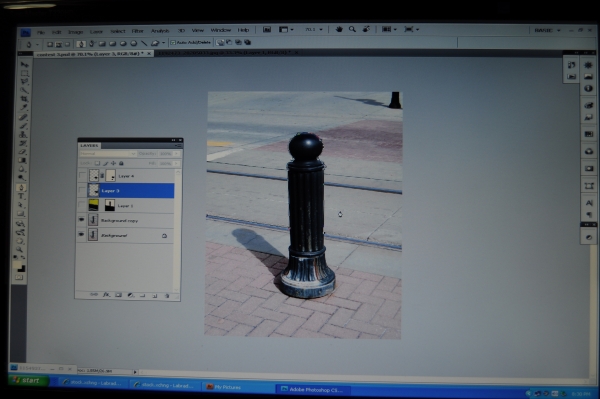Click the add layer mask icon
The image size is (600, 399).
pyautogui.click(x=119, y=295)
